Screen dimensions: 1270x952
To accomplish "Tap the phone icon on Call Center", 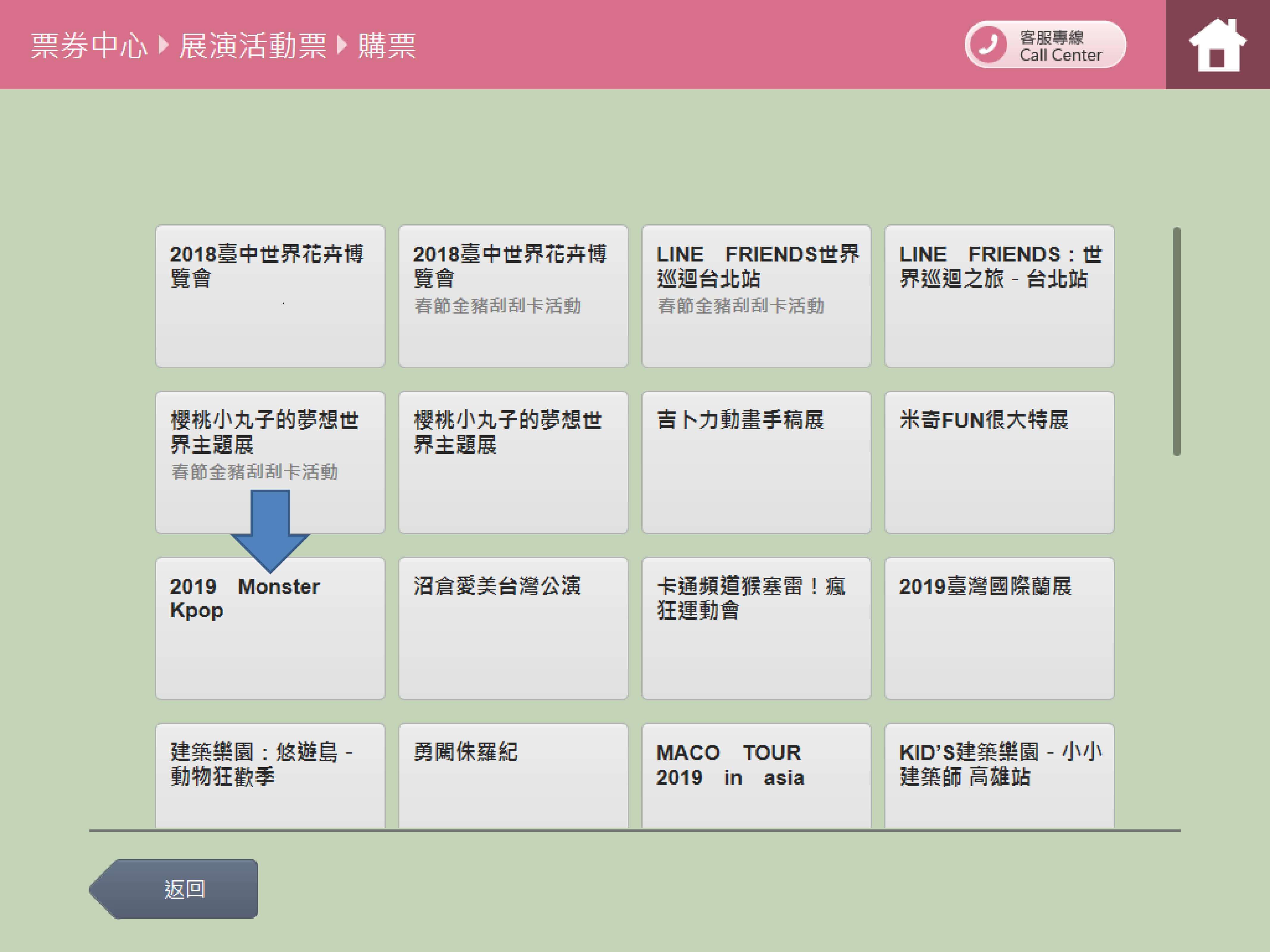I will tap(988, 45).
